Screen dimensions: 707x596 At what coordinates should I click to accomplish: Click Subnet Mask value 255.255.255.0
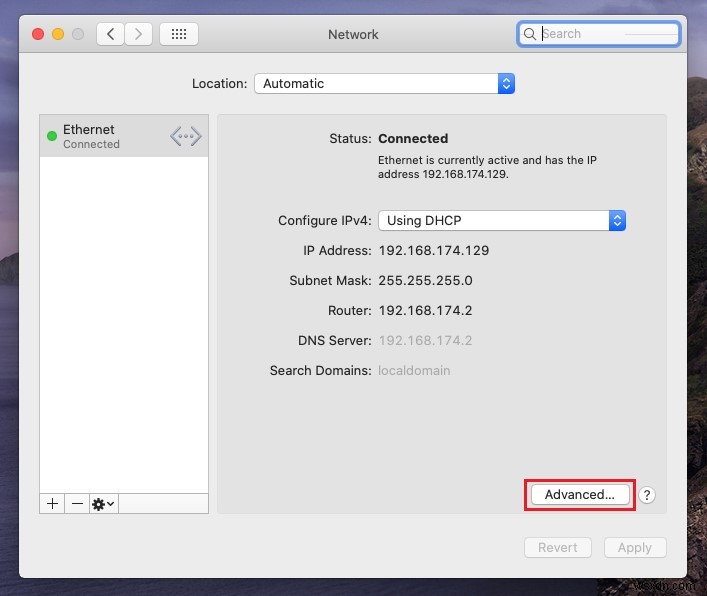click(x=425, y=280)
